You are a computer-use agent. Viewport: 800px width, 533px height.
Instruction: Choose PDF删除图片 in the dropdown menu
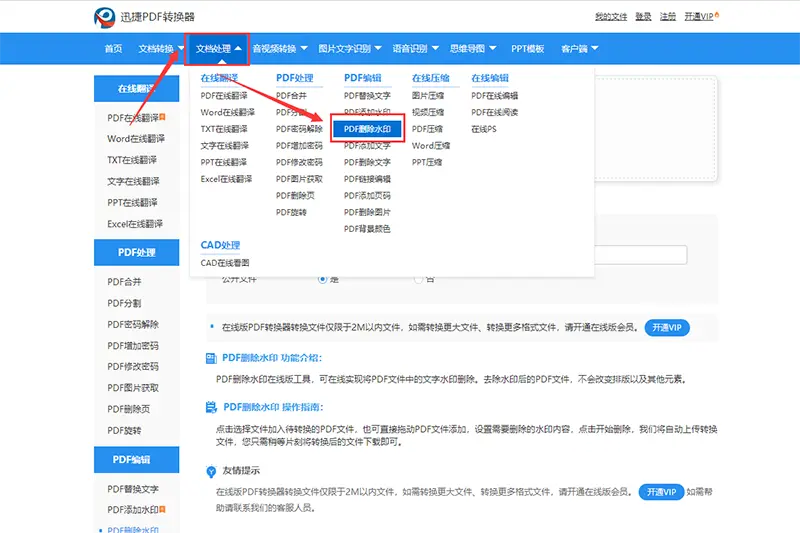tap(367, 212)
